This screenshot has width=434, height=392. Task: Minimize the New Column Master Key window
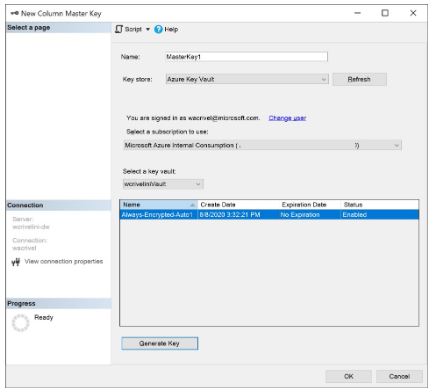click(x=358, y=13)
